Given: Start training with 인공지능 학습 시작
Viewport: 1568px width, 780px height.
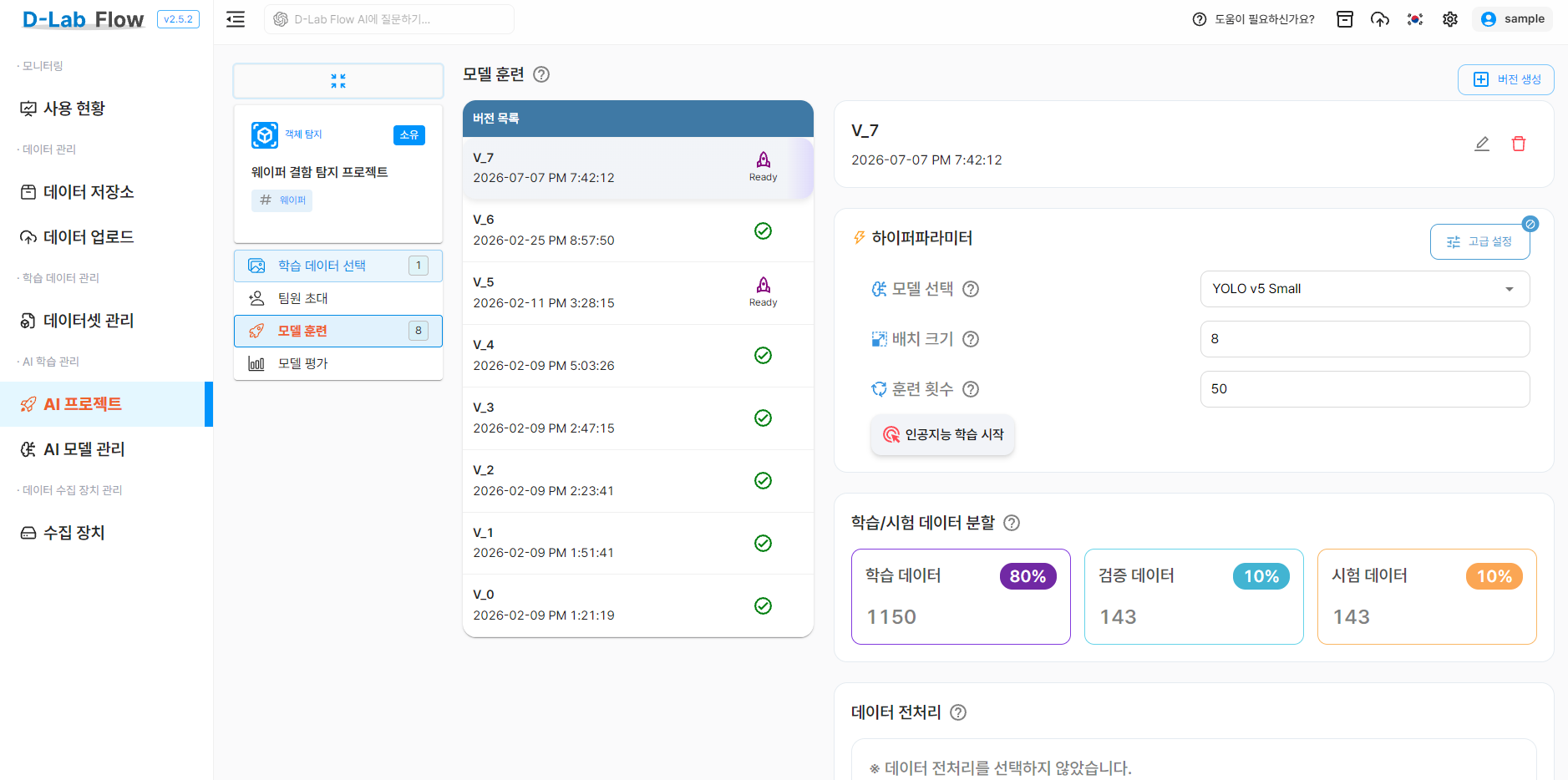Looking at the screenshot, I should [x=943, y=435].
